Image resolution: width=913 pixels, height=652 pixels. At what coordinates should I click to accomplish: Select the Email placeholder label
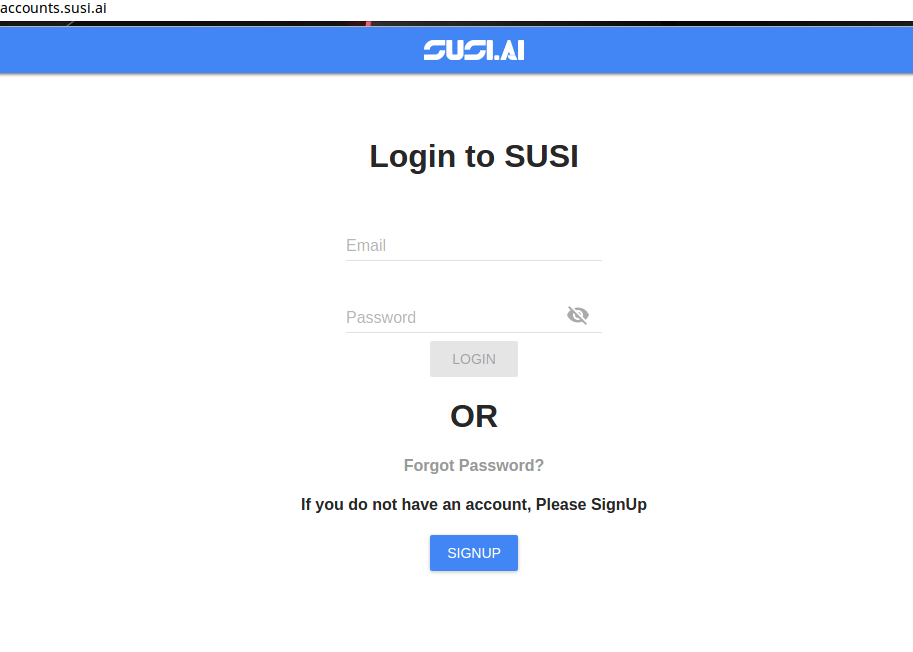(x=366, y=246)
